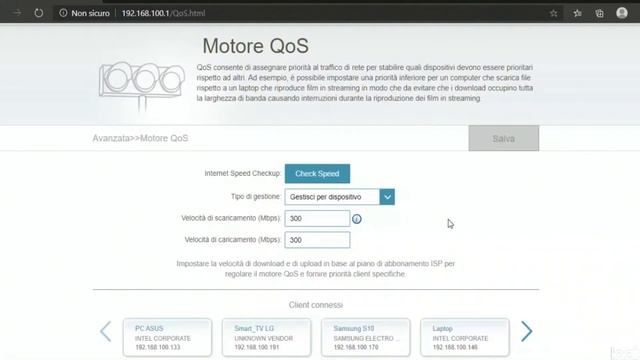Click the 'Avanzata>>Motore QoS' breadcrumb

click(140, 138)
